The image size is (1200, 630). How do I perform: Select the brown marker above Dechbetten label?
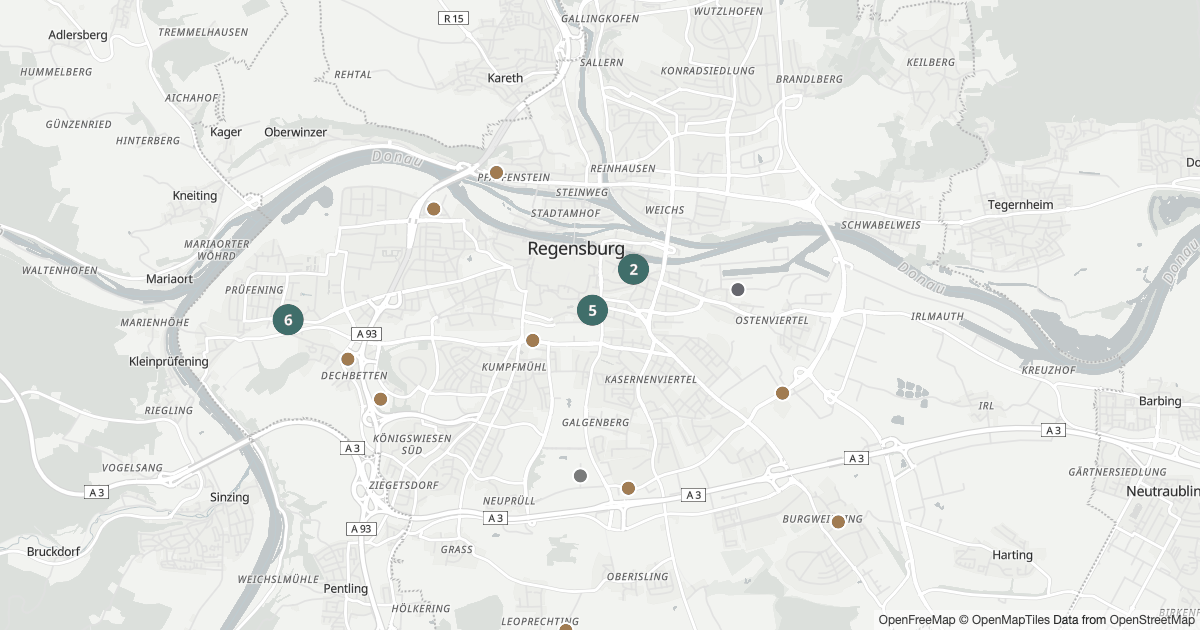point(348,358)
